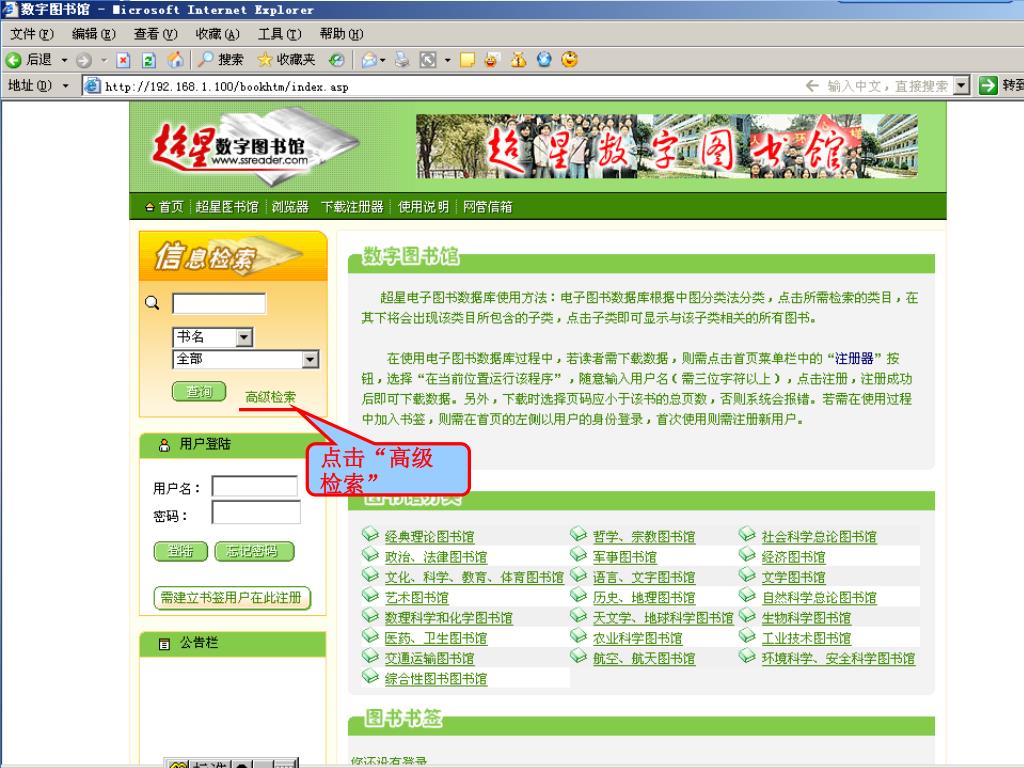Open the 工具(T) menu

(x=280, y=34)
